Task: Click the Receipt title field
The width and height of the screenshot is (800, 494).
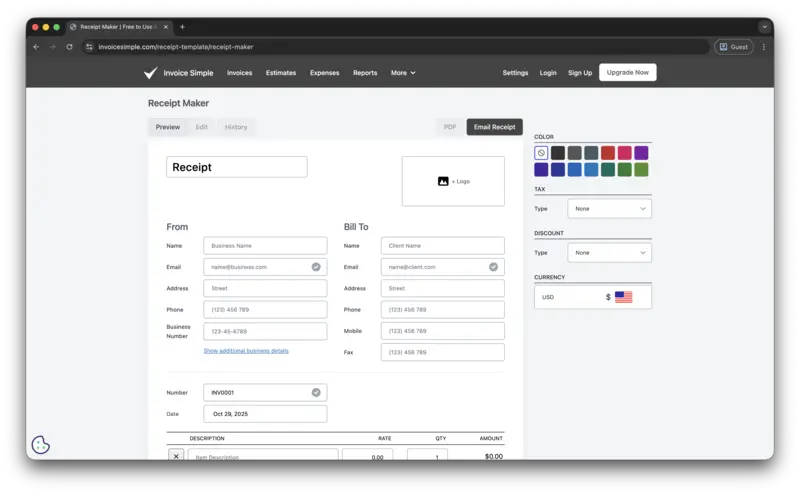Action: coord(237,167)
